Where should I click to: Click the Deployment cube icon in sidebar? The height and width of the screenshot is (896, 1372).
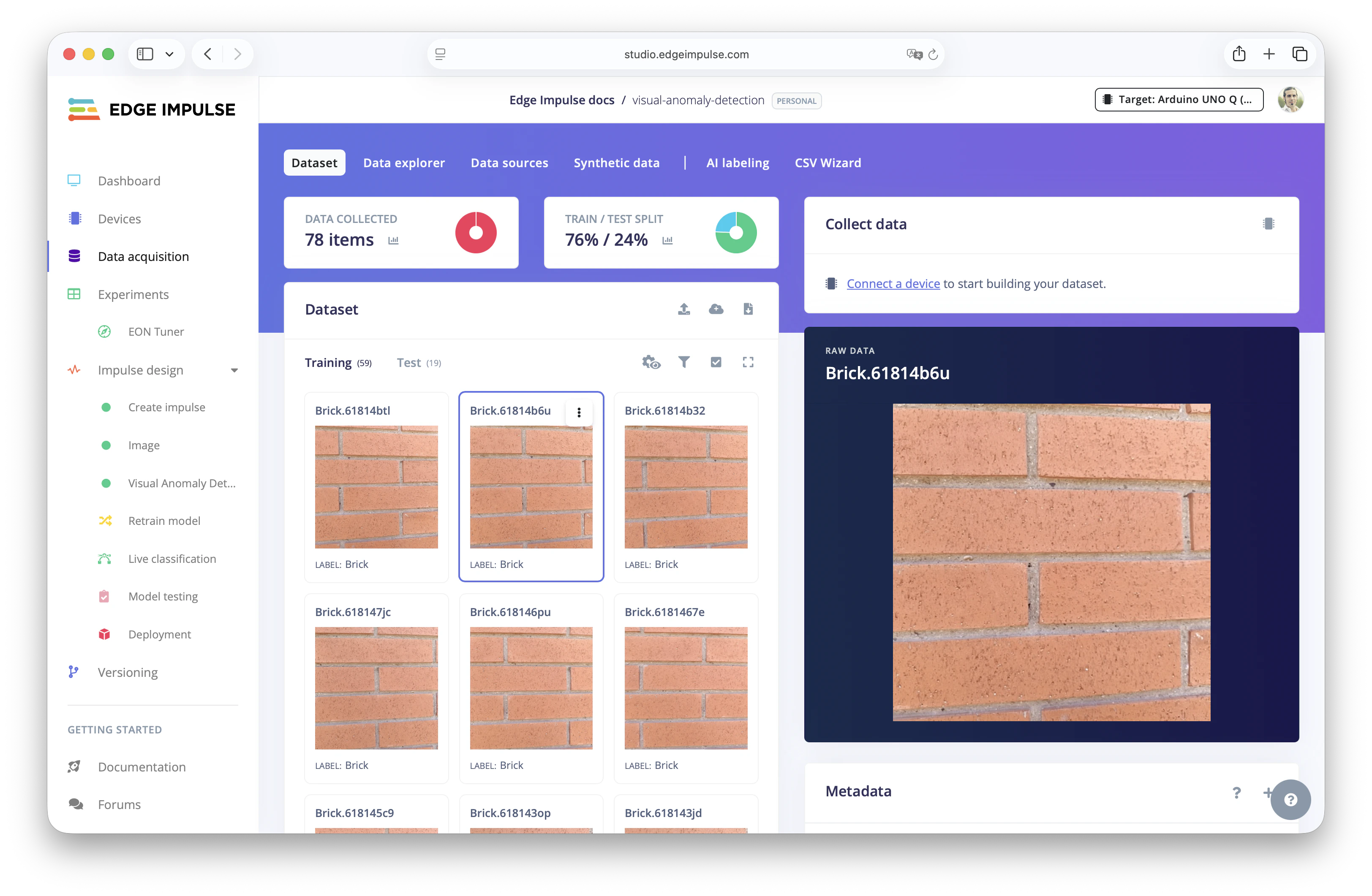tap(104, 634)
